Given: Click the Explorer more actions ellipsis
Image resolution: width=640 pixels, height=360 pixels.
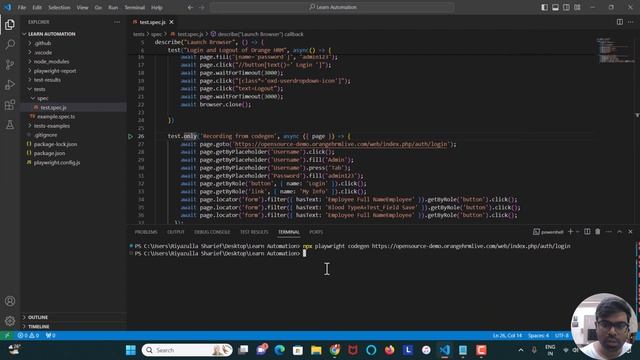Looking at the screenshot, I should pos(117,22).
